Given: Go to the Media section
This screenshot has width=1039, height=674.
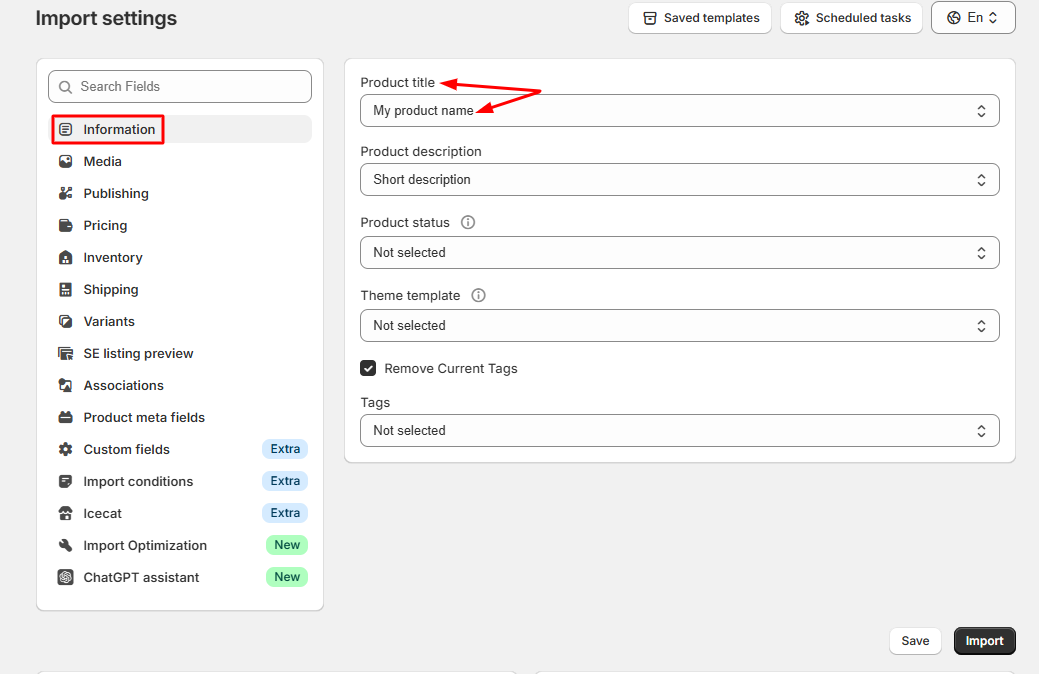Looking at the screenshot, I should [x=180, y=161].
